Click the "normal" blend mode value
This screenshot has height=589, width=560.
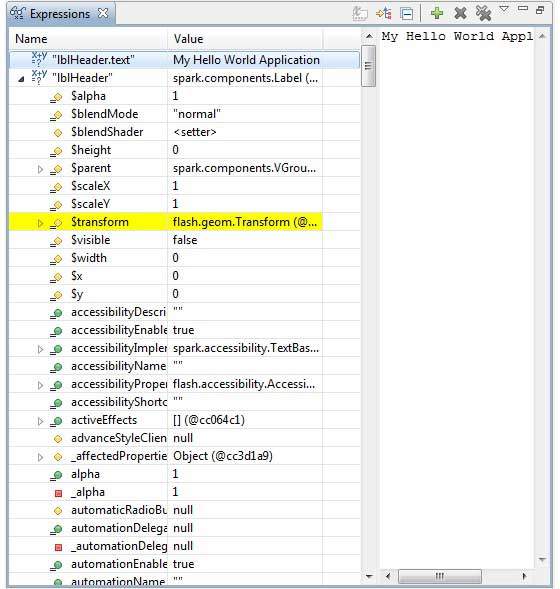pyautogui.click(x=196, y=114)
